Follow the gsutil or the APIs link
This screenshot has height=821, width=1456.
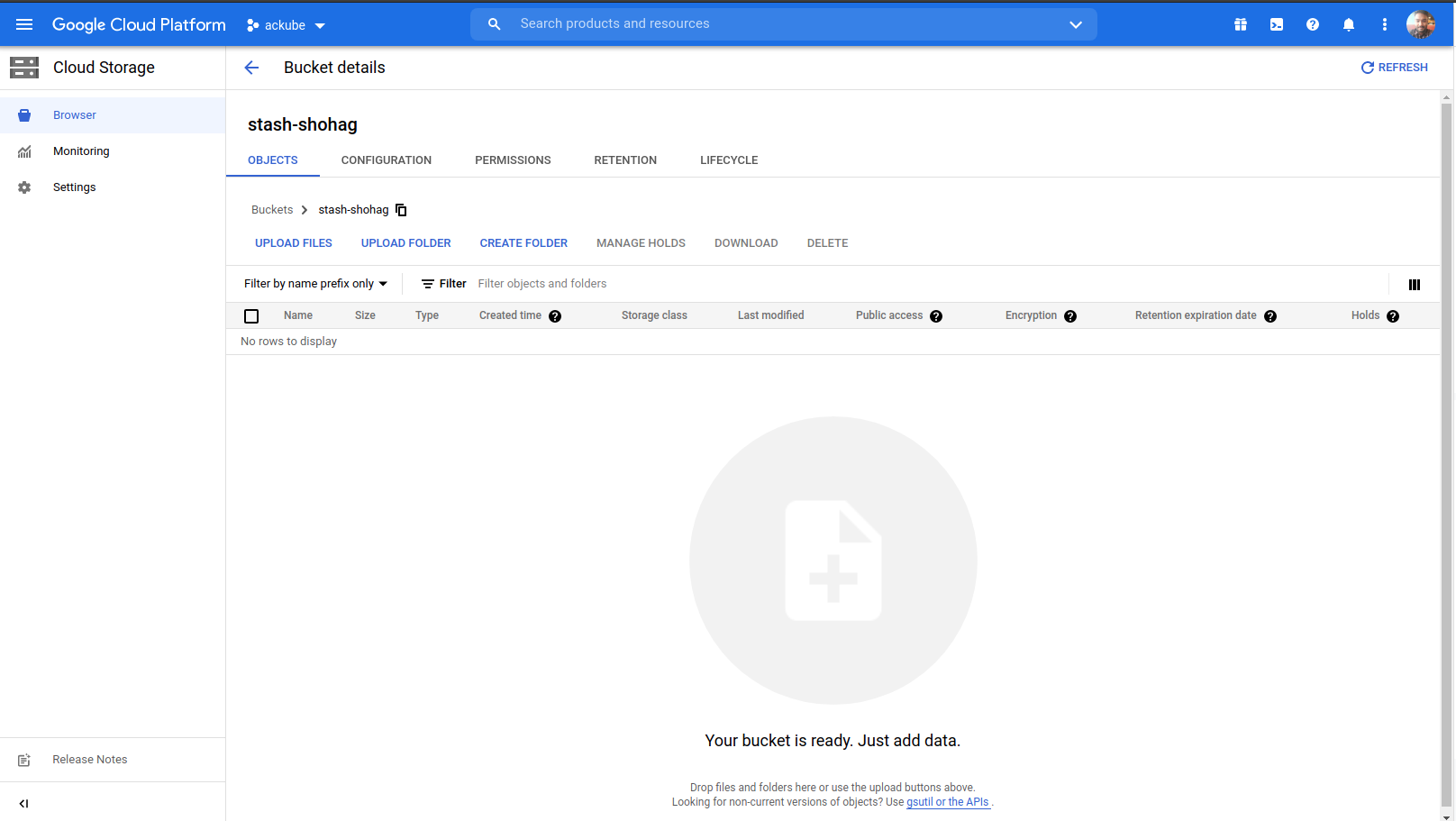[948, 802]
